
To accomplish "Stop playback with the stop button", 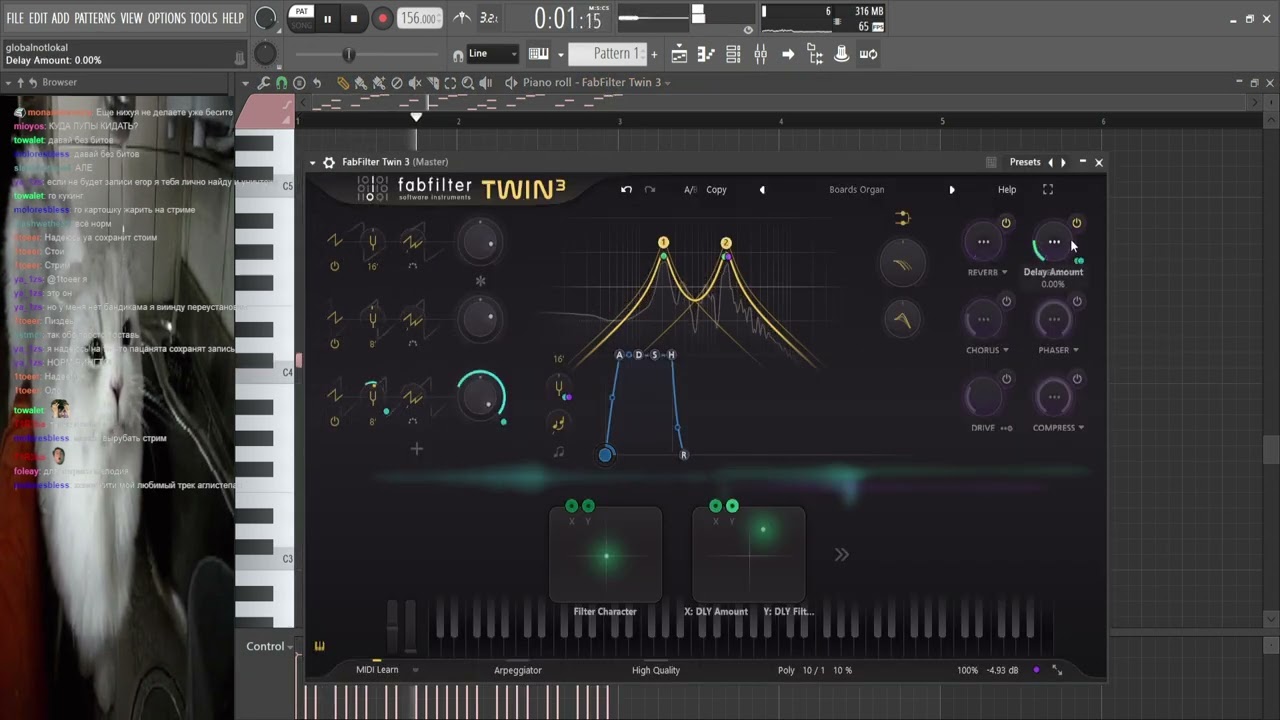I will click(354, 18).
